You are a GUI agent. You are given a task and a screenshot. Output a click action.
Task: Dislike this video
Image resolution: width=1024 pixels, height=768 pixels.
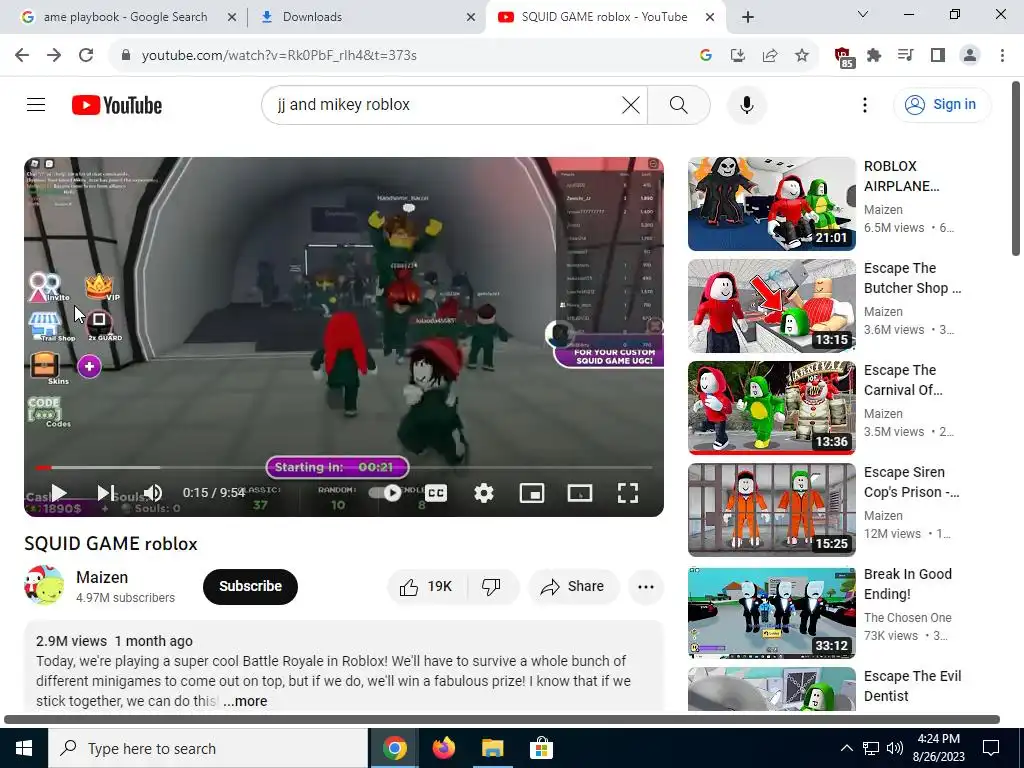point(492,586)
